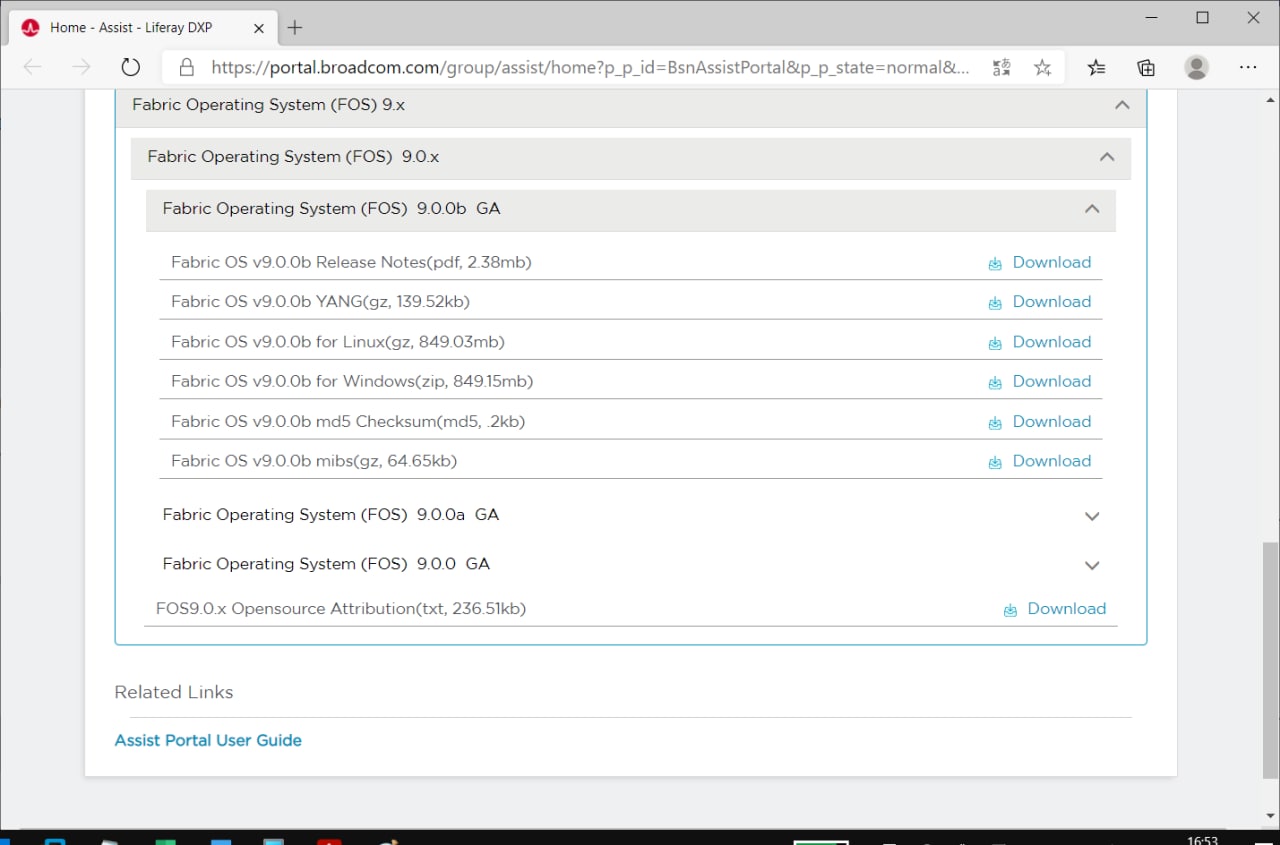Expand FOS 9.0.0 GA section

click(x=1092, y=565)
